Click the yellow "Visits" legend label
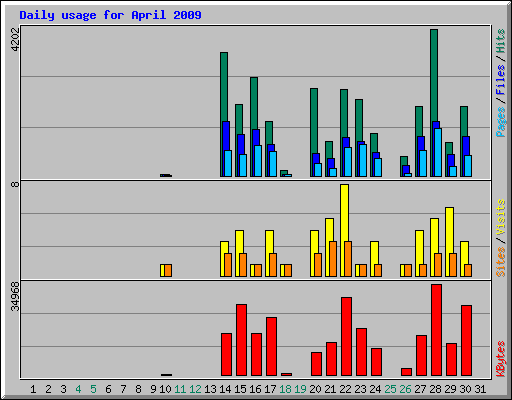 (500, 217)
